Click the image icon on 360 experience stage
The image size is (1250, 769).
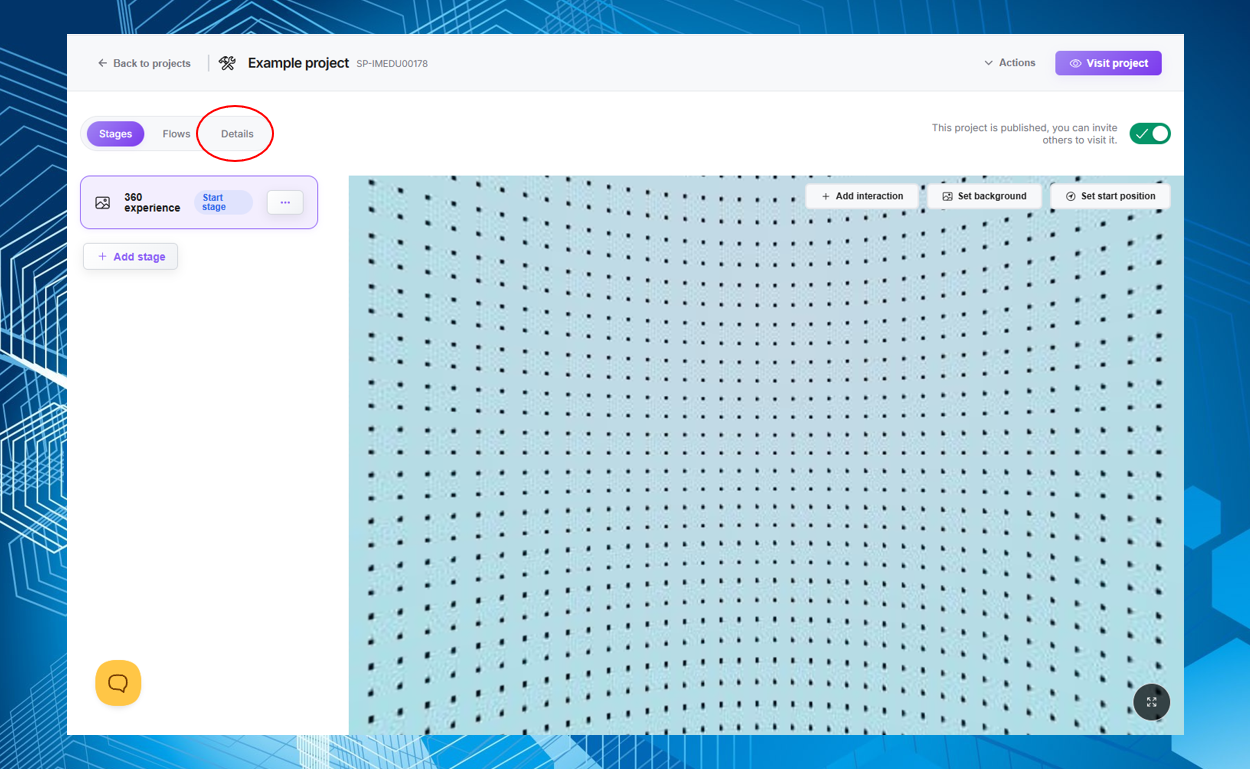tap(102, 203)
